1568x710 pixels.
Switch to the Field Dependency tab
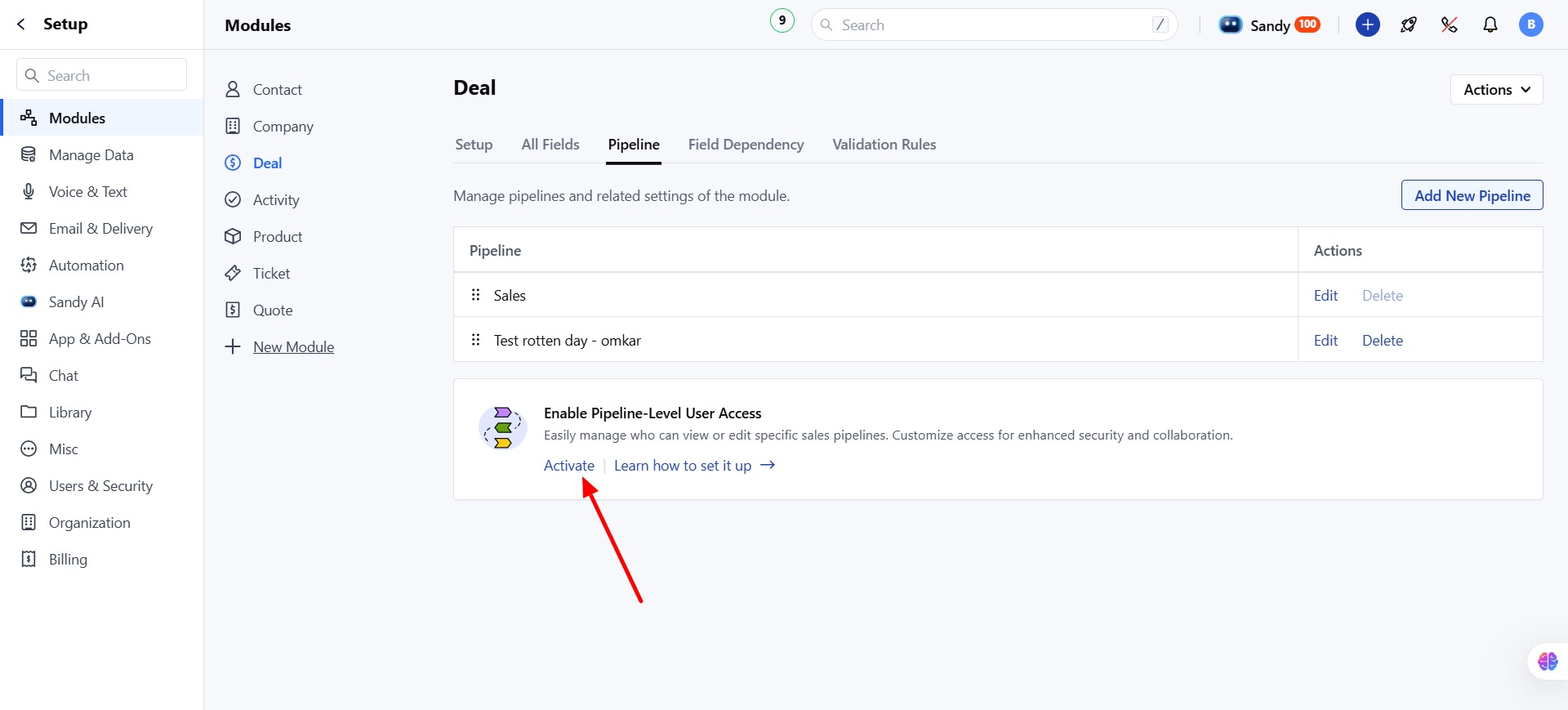coord(746,145)
